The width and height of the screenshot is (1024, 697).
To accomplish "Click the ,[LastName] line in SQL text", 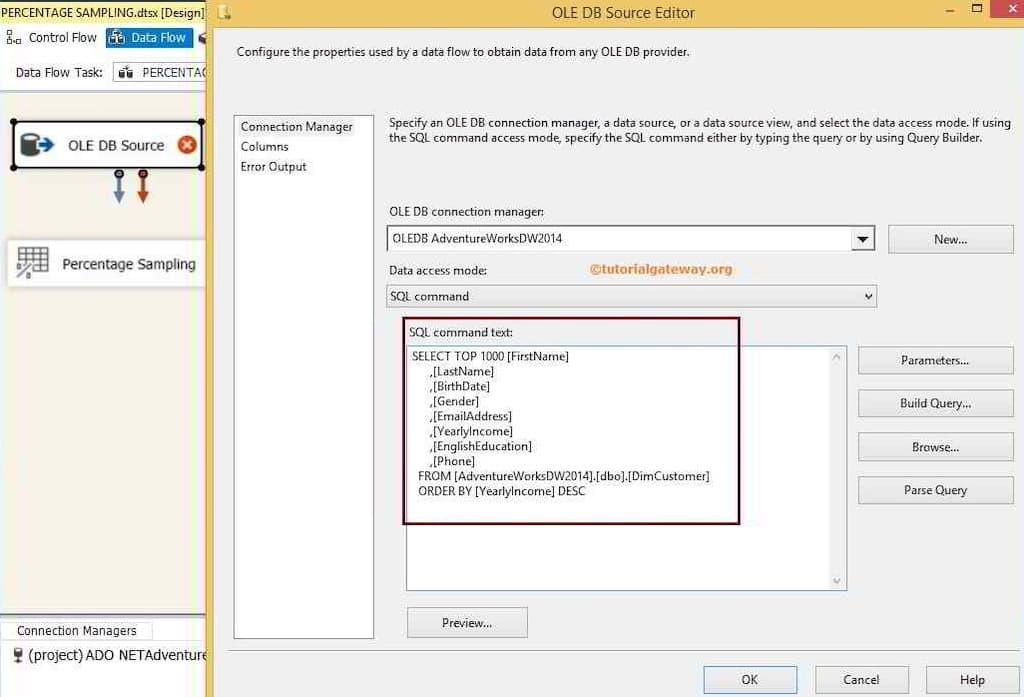I will 462,372.
